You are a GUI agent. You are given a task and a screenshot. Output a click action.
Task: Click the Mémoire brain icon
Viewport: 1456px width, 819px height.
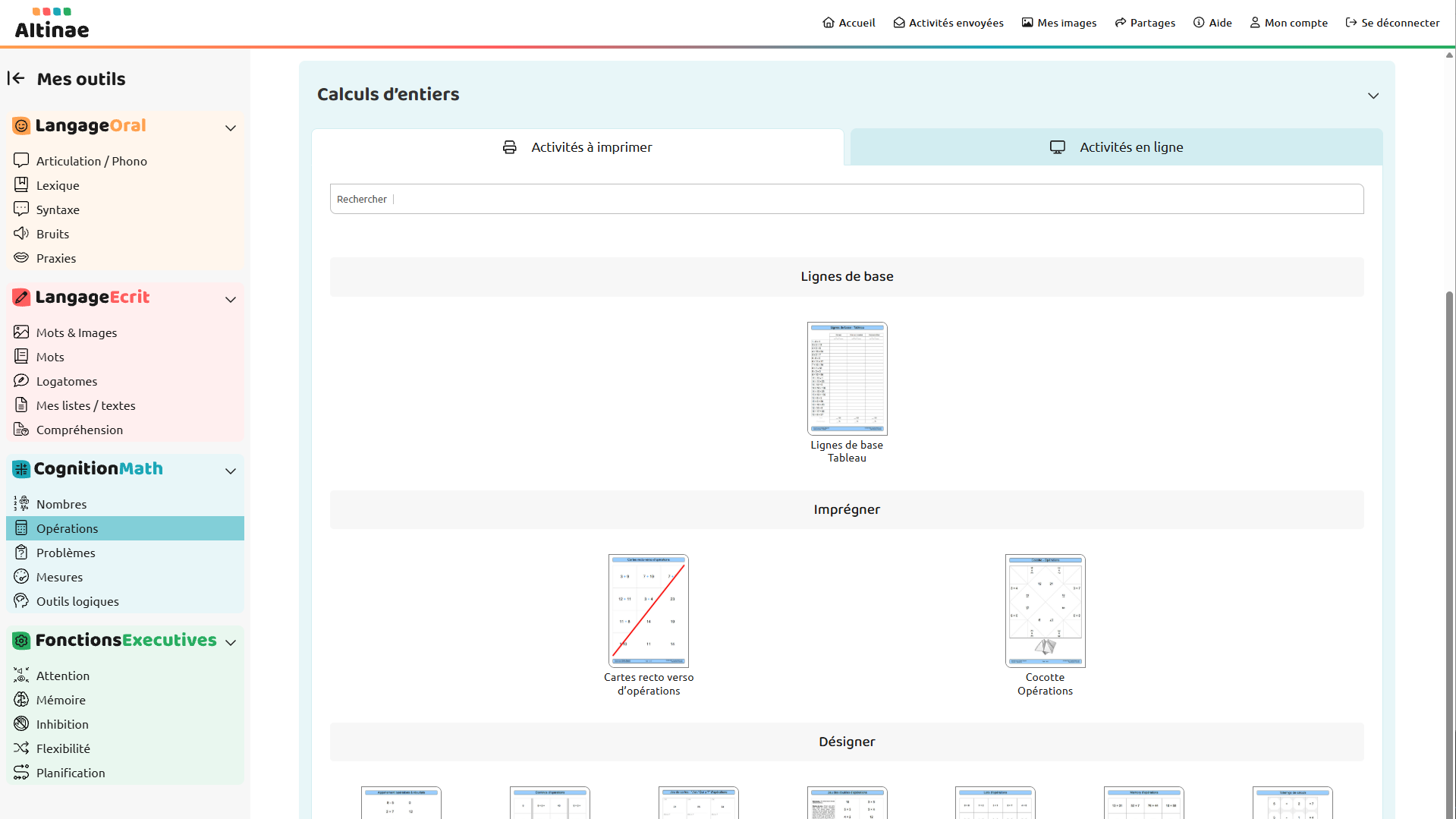pyautogui.click(x=21, y=699)
